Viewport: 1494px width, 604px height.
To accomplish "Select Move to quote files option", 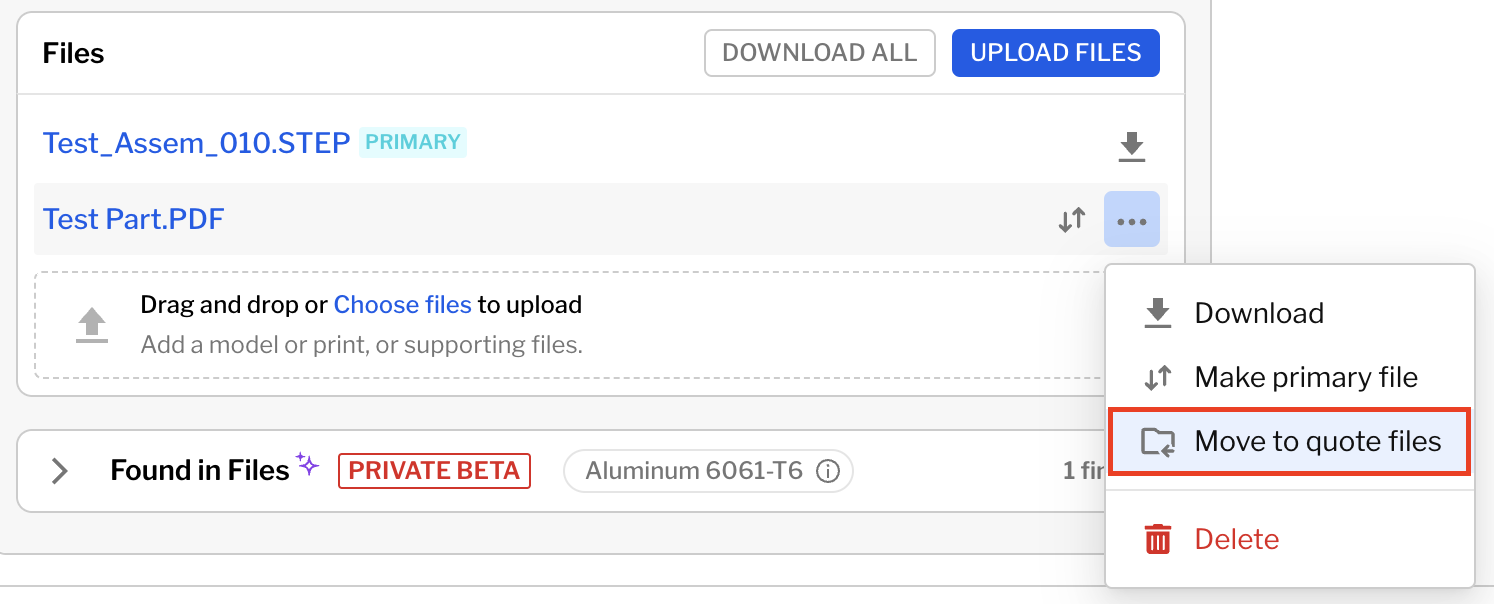I will 1317,441.
